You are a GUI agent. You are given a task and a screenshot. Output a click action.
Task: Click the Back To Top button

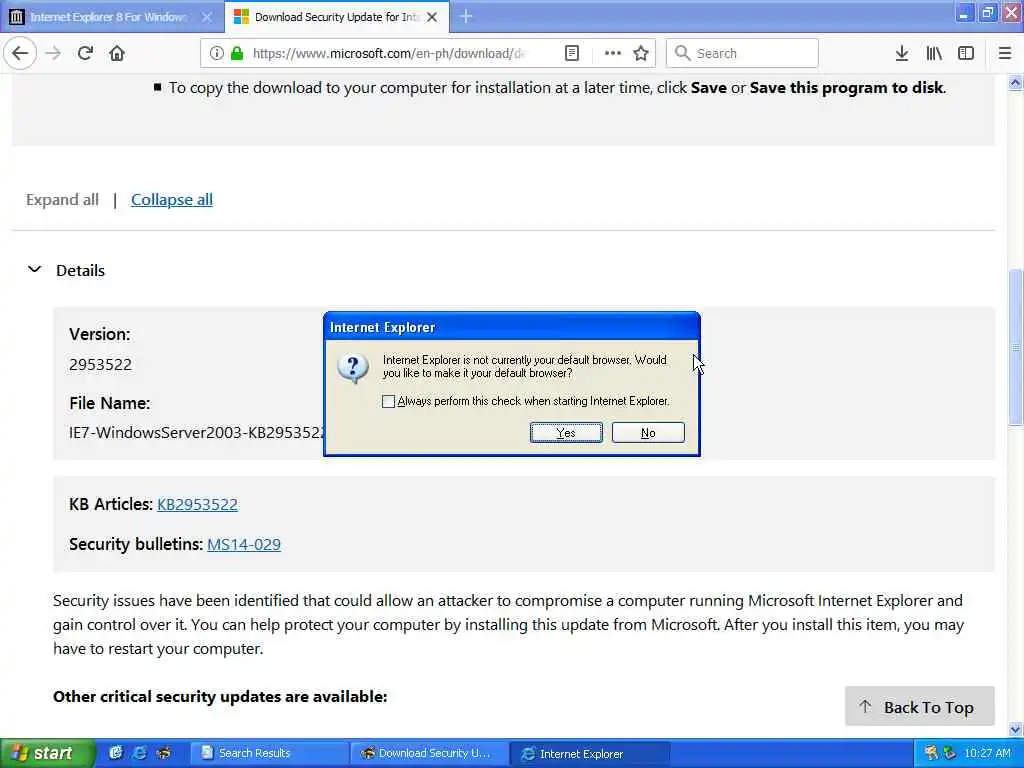pyautogui.click(x=920, y=706)
